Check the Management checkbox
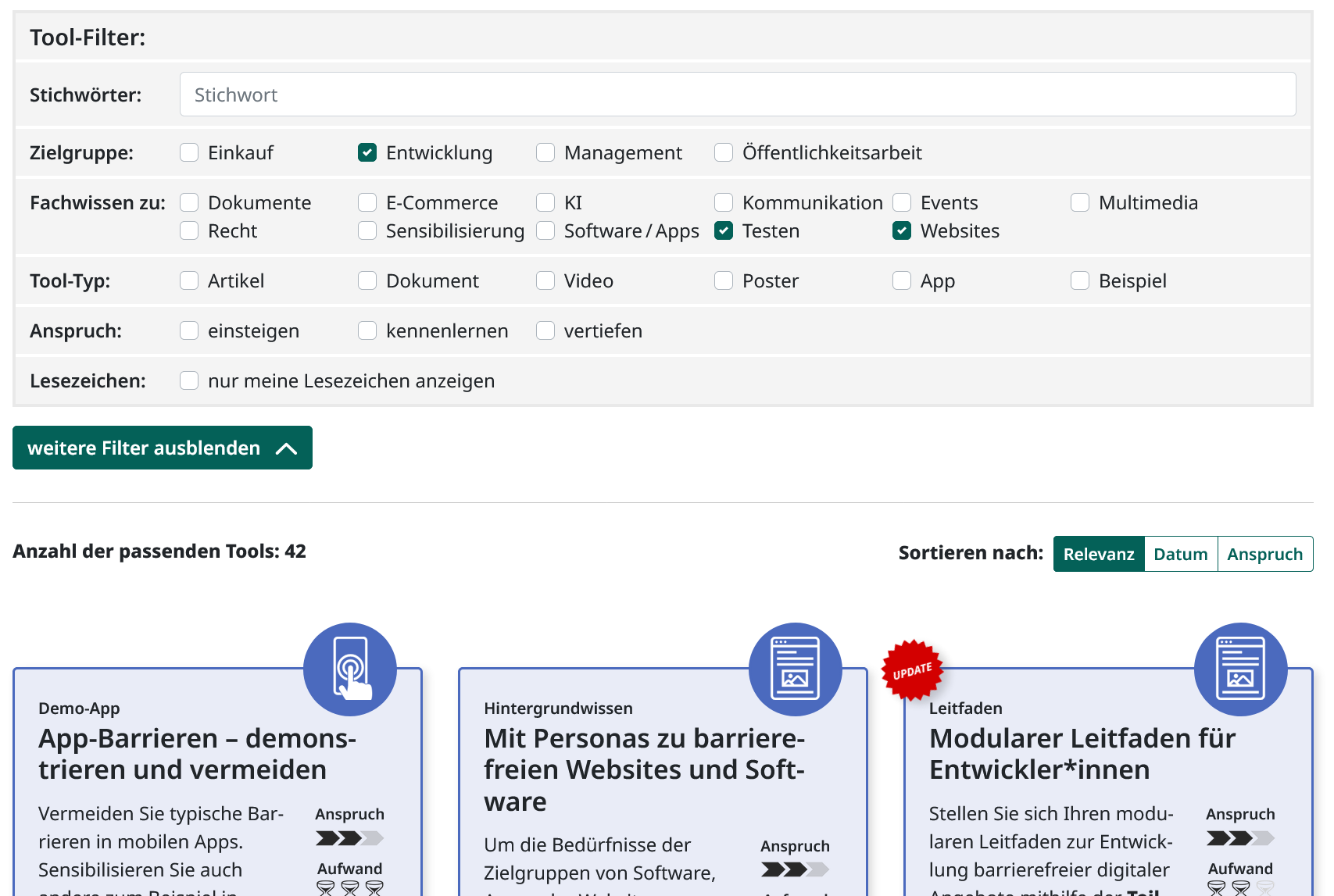Screen dimensions: 1334x896 tap(545, 152)
